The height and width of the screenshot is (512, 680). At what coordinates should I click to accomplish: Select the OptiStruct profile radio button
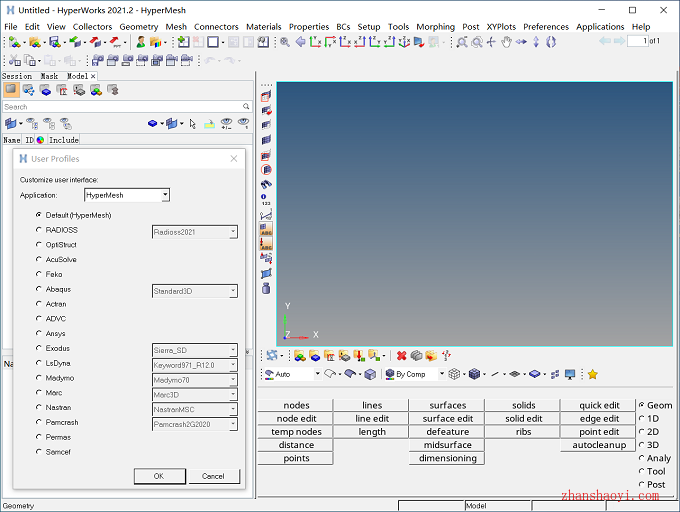[39, 244]
